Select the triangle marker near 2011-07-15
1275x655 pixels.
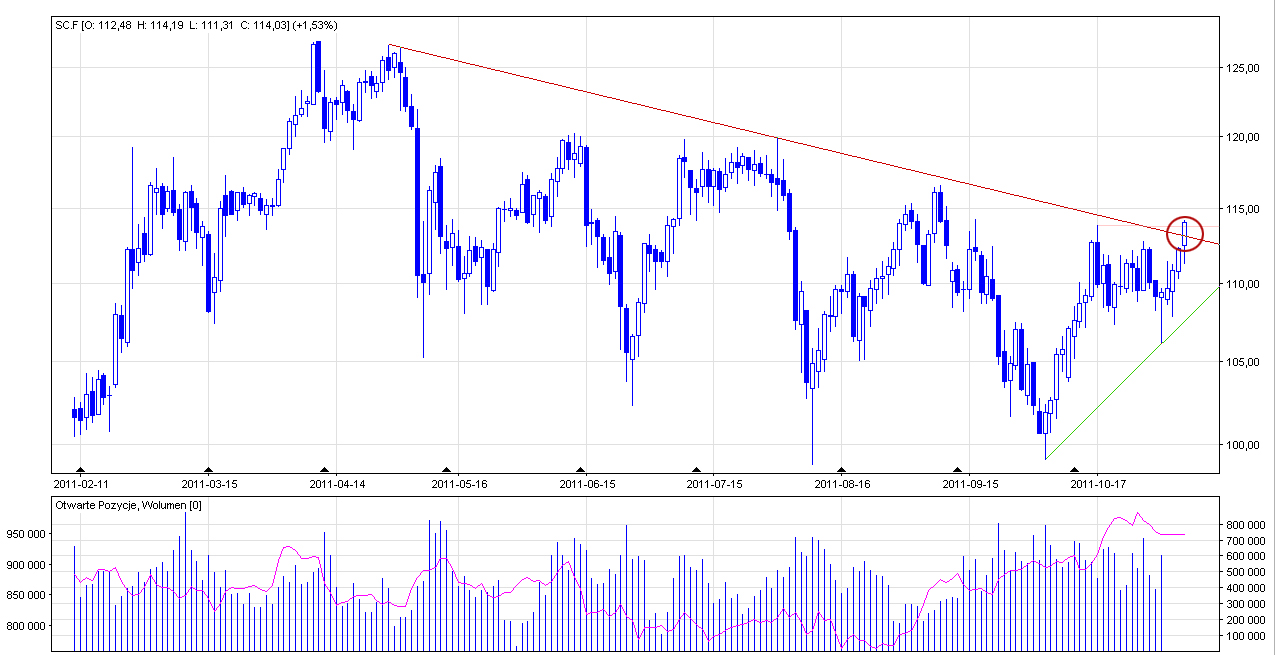[x=697, y=469]
